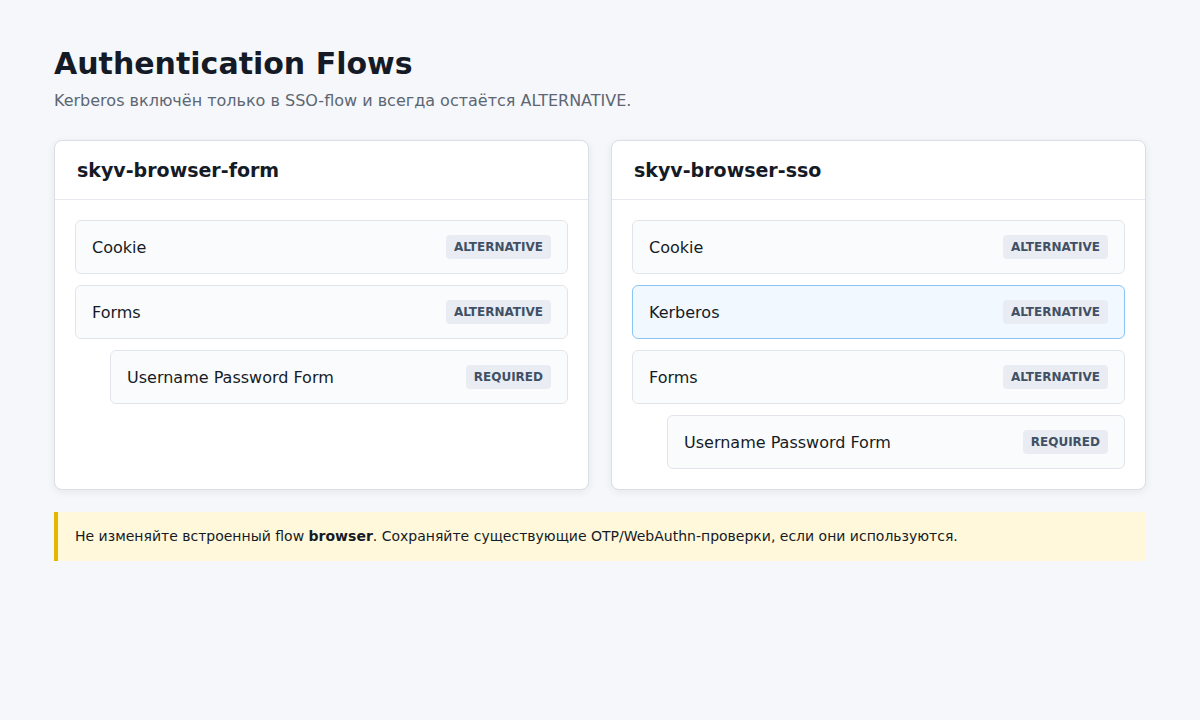Click the skyv-browser-form card title

tap(178, 170)
